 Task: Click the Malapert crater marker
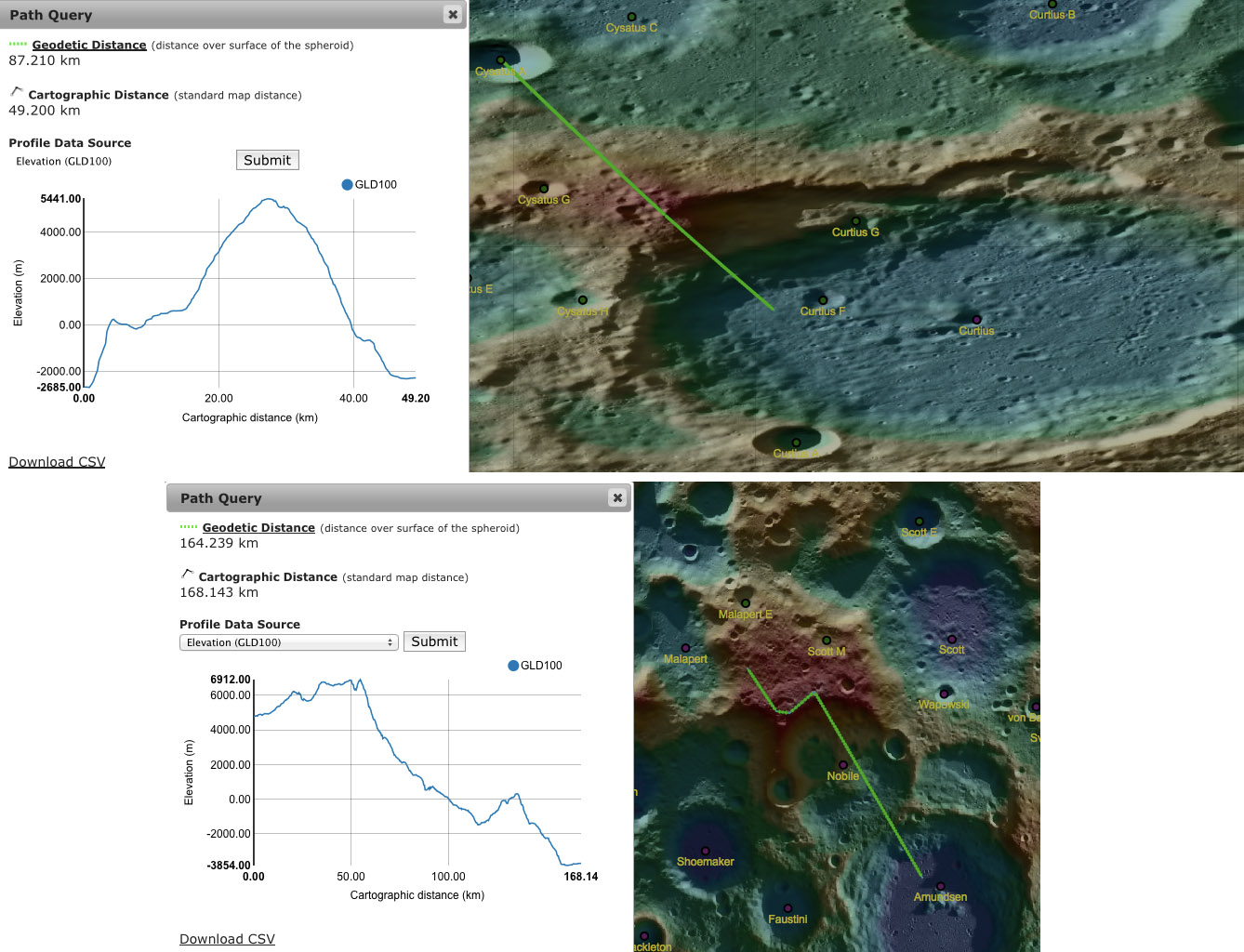pos(685,648)
